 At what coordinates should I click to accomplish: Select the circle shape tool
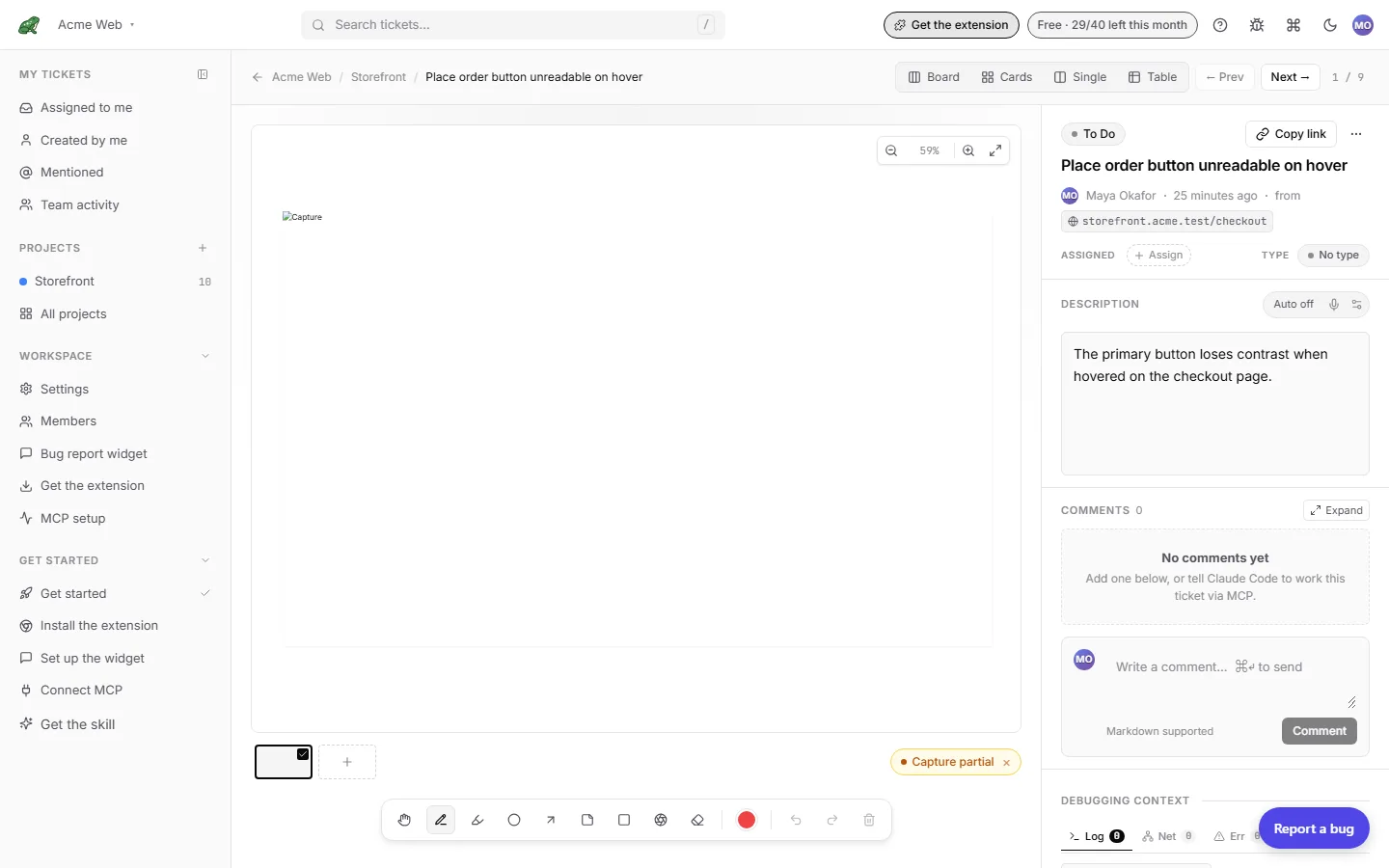pos(514,820)
